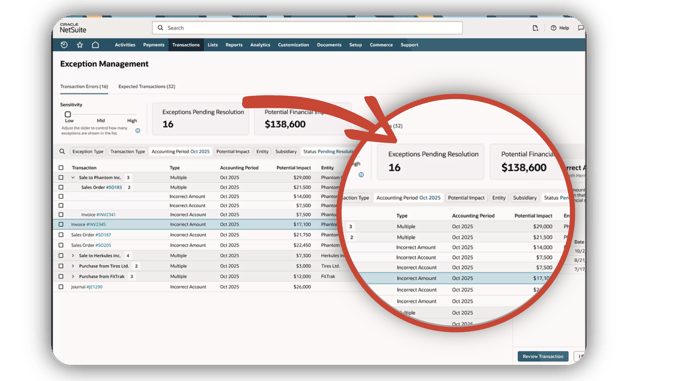Image resolution: width=678 pixels, height=381 pixels.
Task: Click the Tires Ltd. entity cell
Action: click(330, 266)
